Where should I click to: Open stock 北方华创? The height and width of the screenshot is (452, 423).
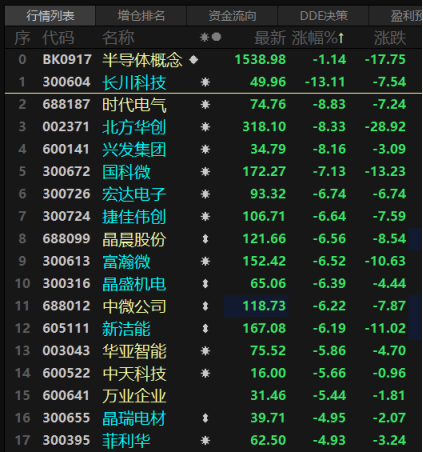[x=134, y=127]
